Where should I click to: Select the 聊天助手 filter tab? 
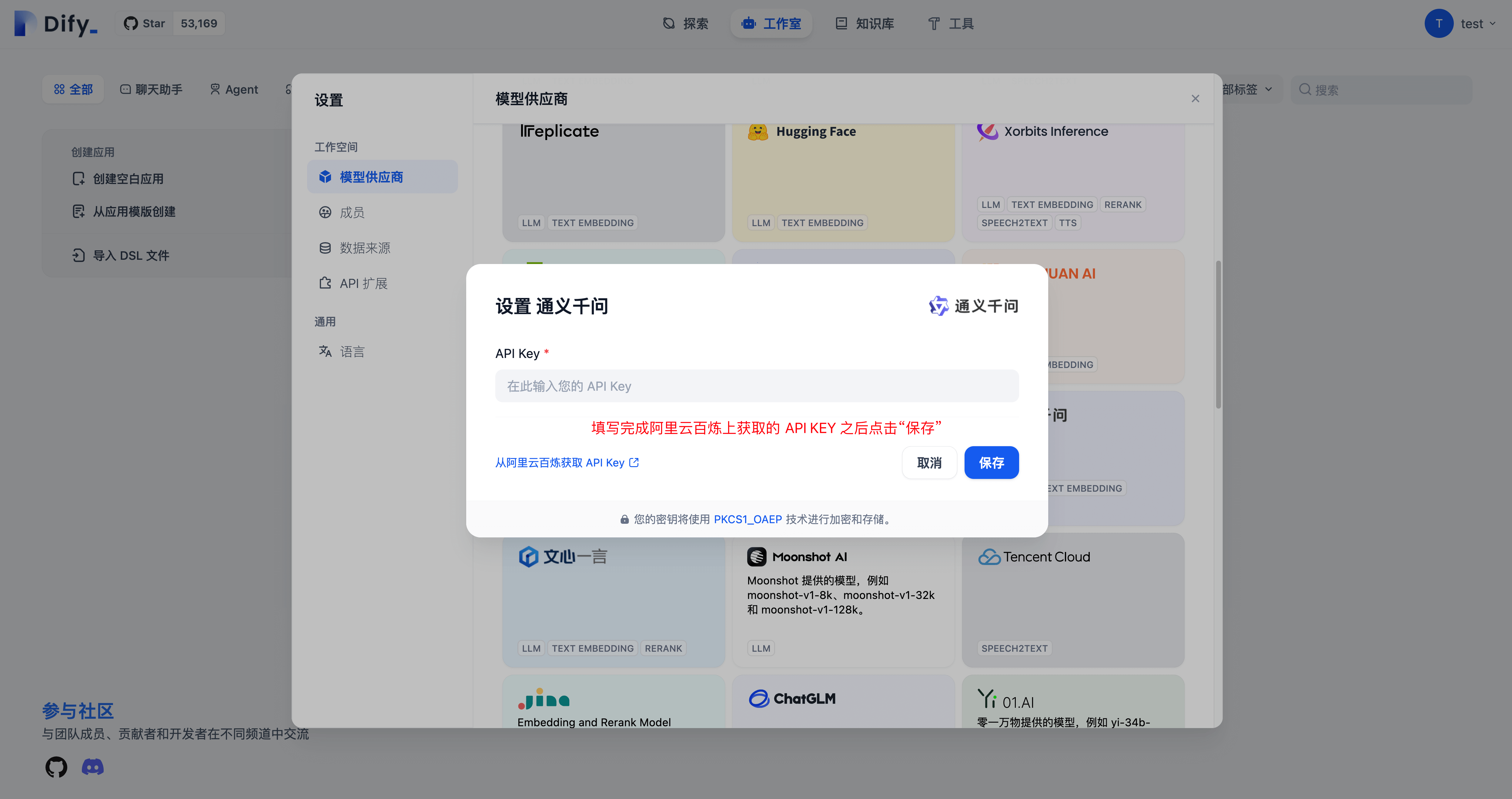coord(151,89)
